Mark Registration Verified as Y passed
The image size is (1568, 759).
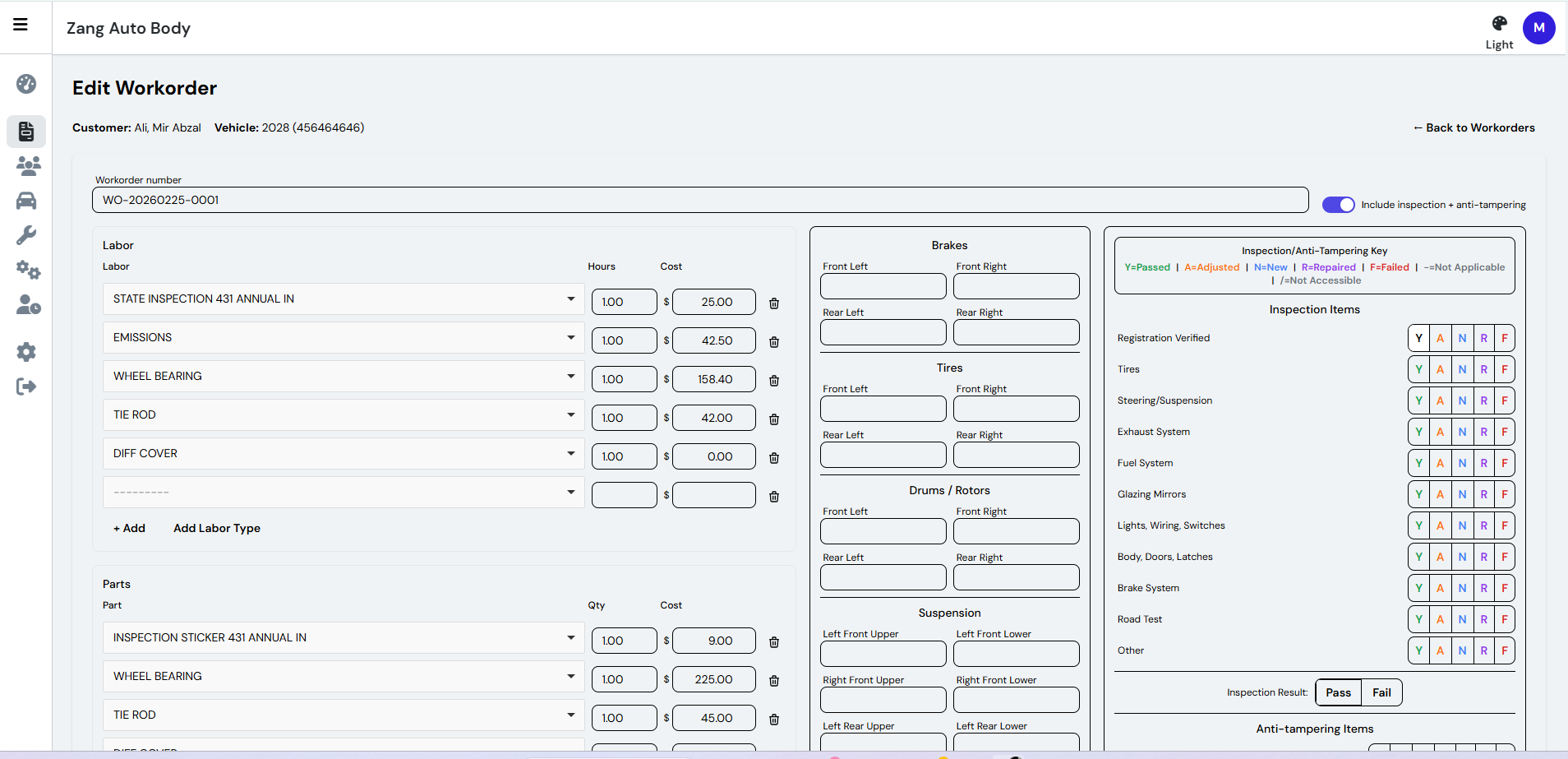(x=1418, y=338)
